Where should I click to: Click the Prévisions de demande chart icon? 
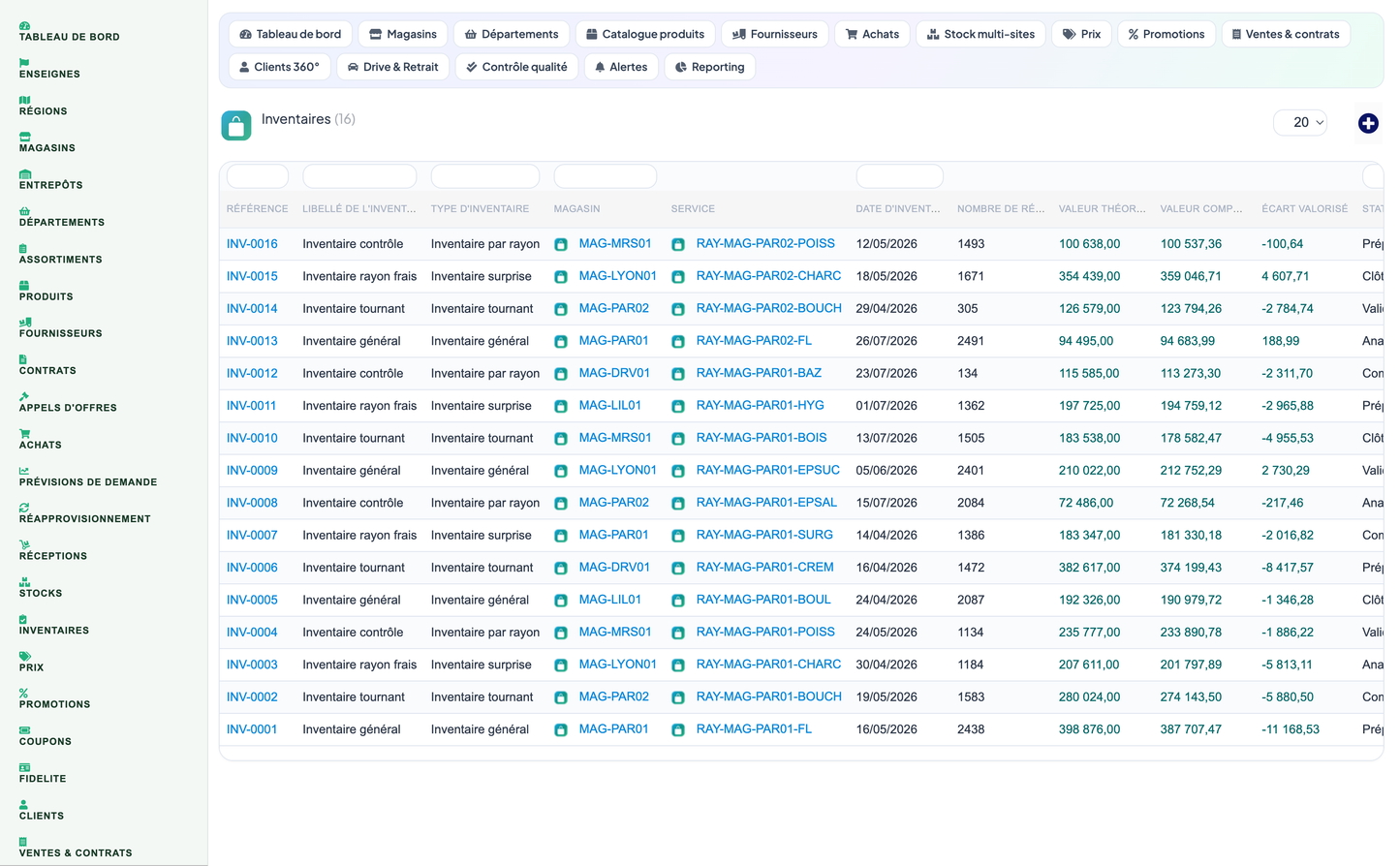pyautogui.click(x=24, y=471)
